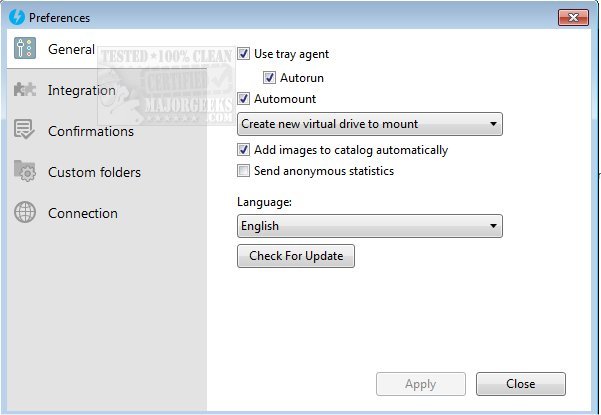The height and width of the screenshot is (415, 601).
Task: Click the Integration puzzle icon
Action: pyautogui.click(x=26, y=90)
